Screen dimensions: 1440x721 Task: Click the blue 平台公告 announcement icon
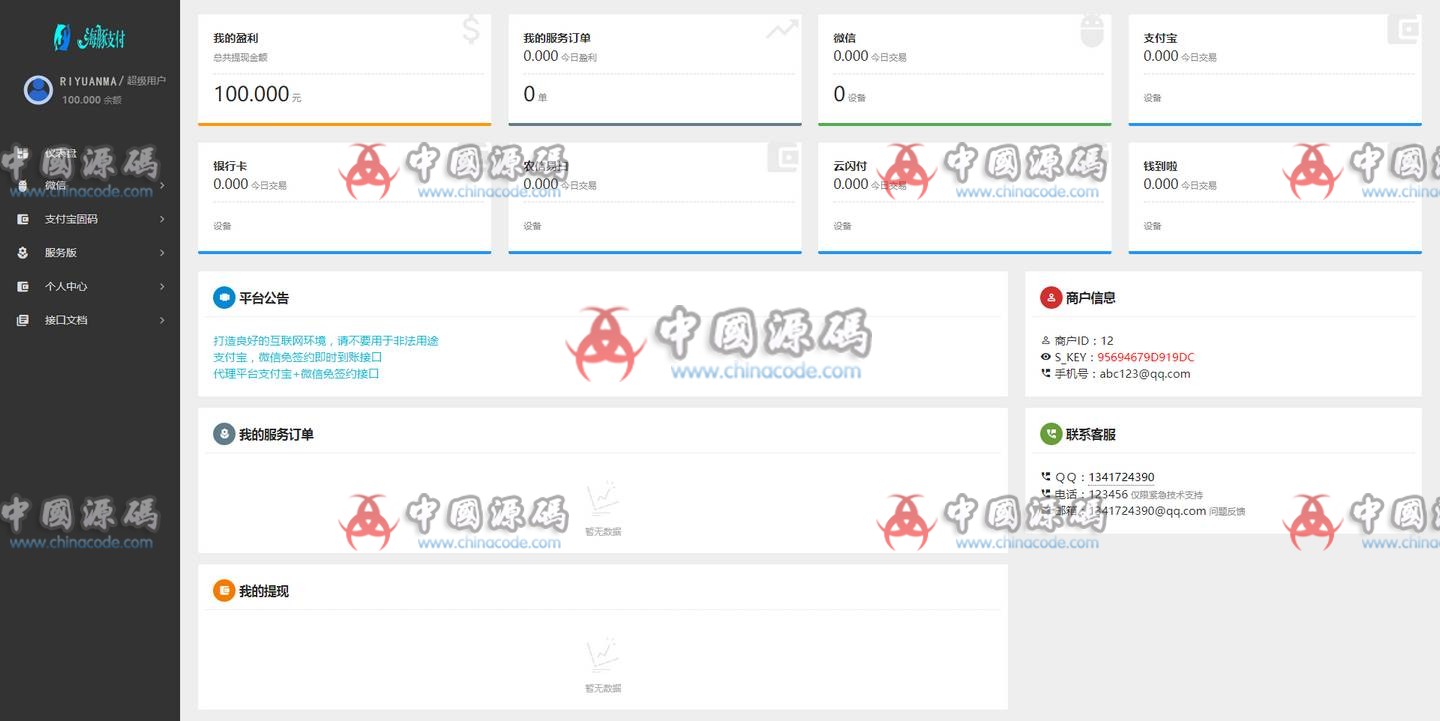coord(223,297)
